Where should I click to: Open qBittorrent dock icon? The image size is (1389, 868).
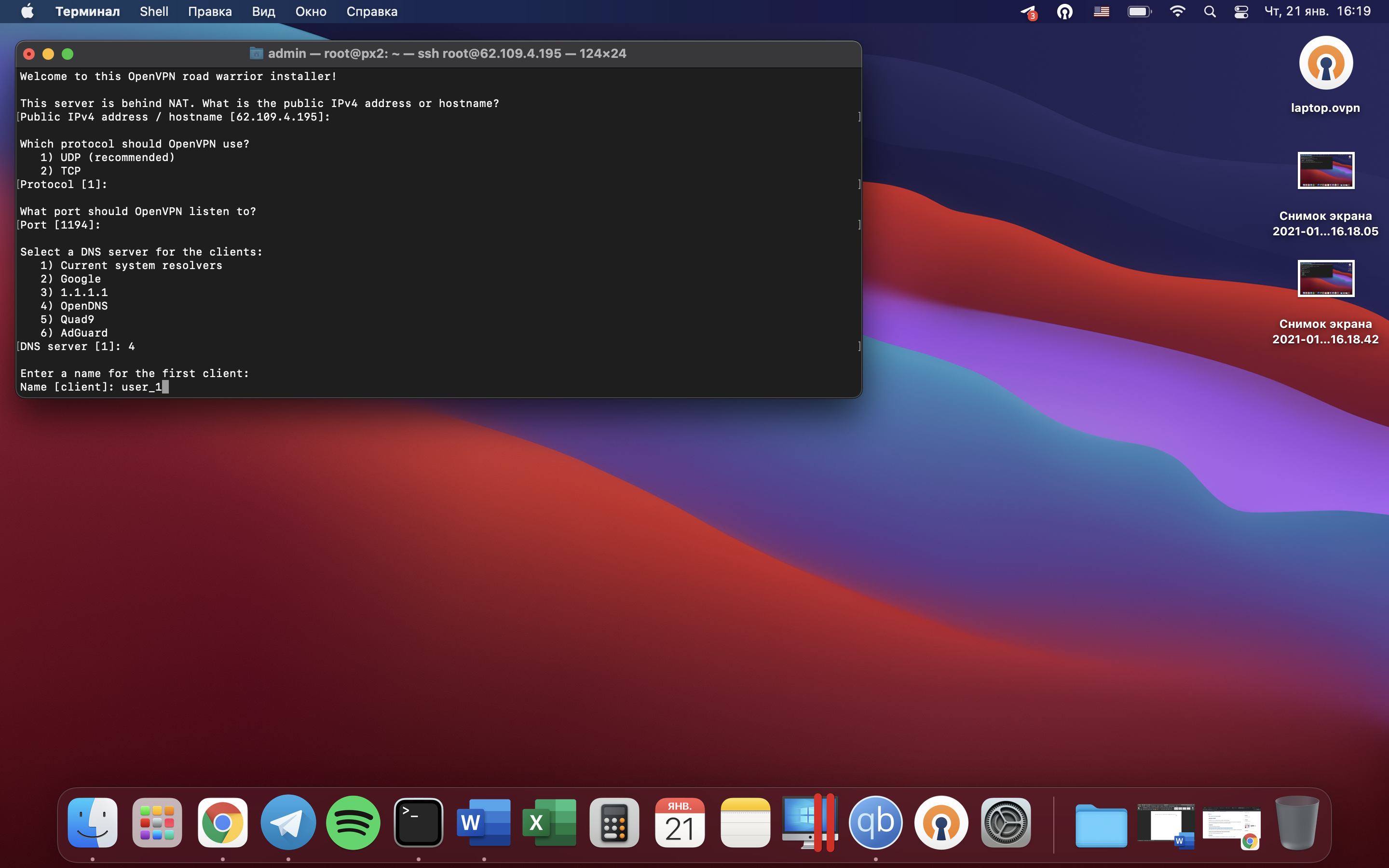point(875,822)
